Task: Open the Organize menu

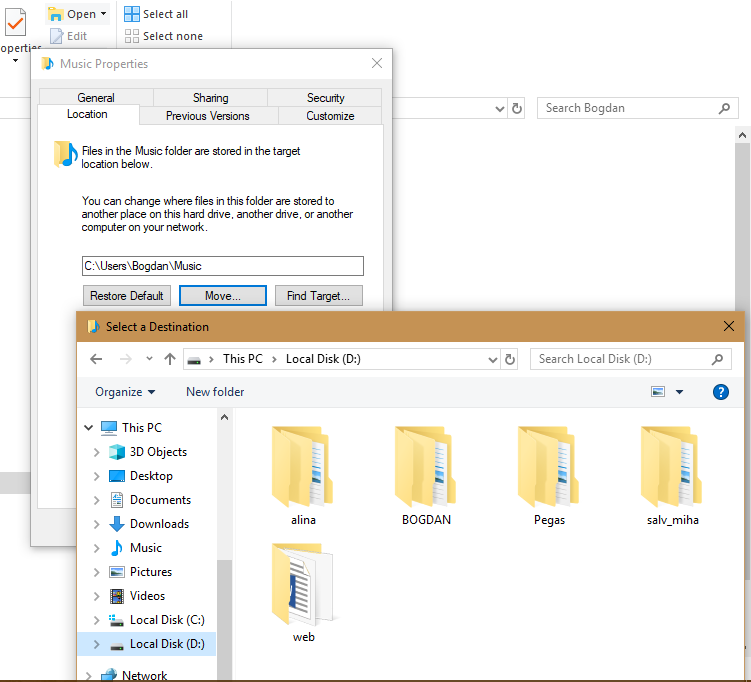Action: (125, 392)
